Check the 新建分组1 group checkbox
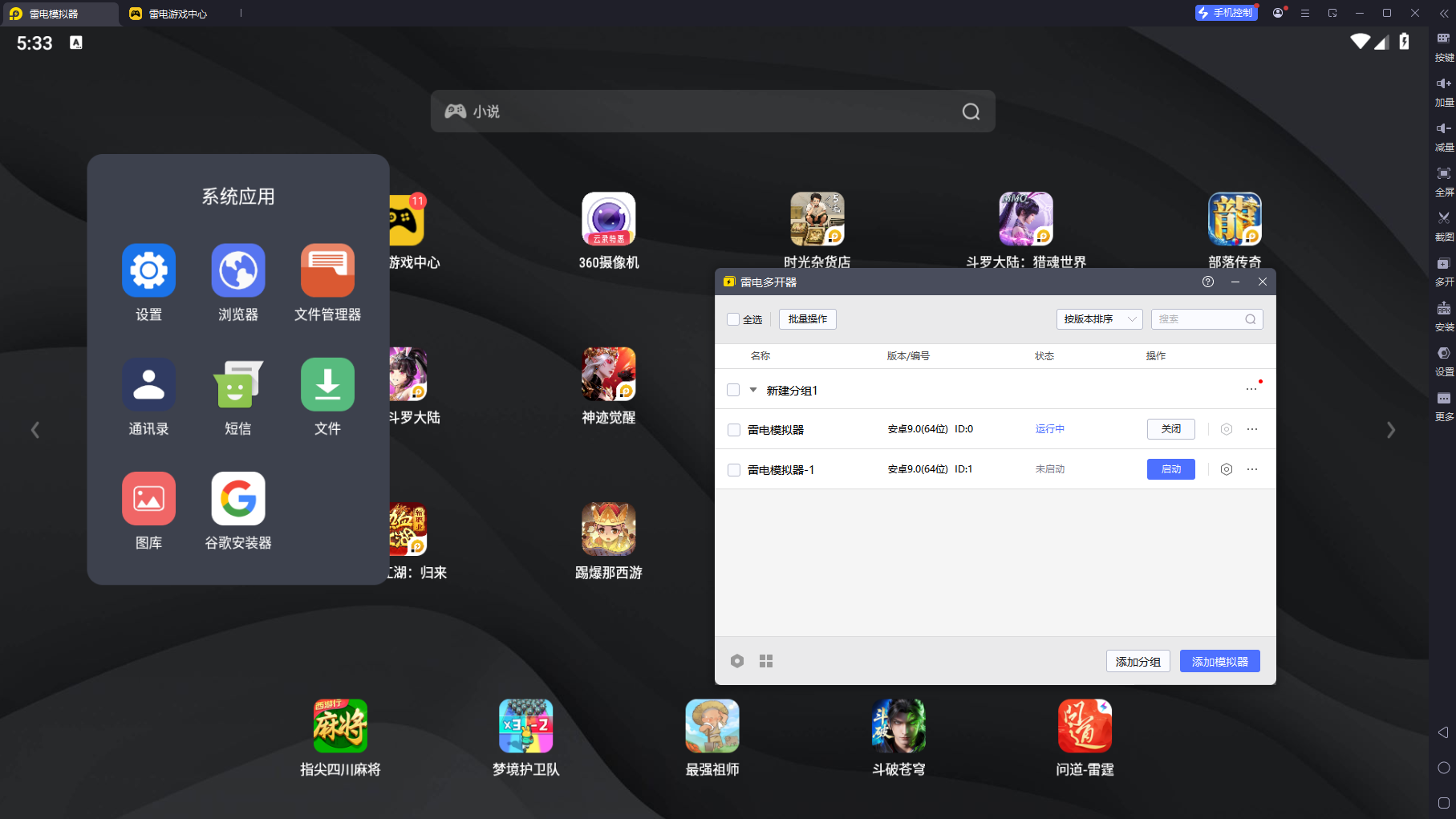The width and height of the screenshot is (1456, 819). [x=733, y=390]
